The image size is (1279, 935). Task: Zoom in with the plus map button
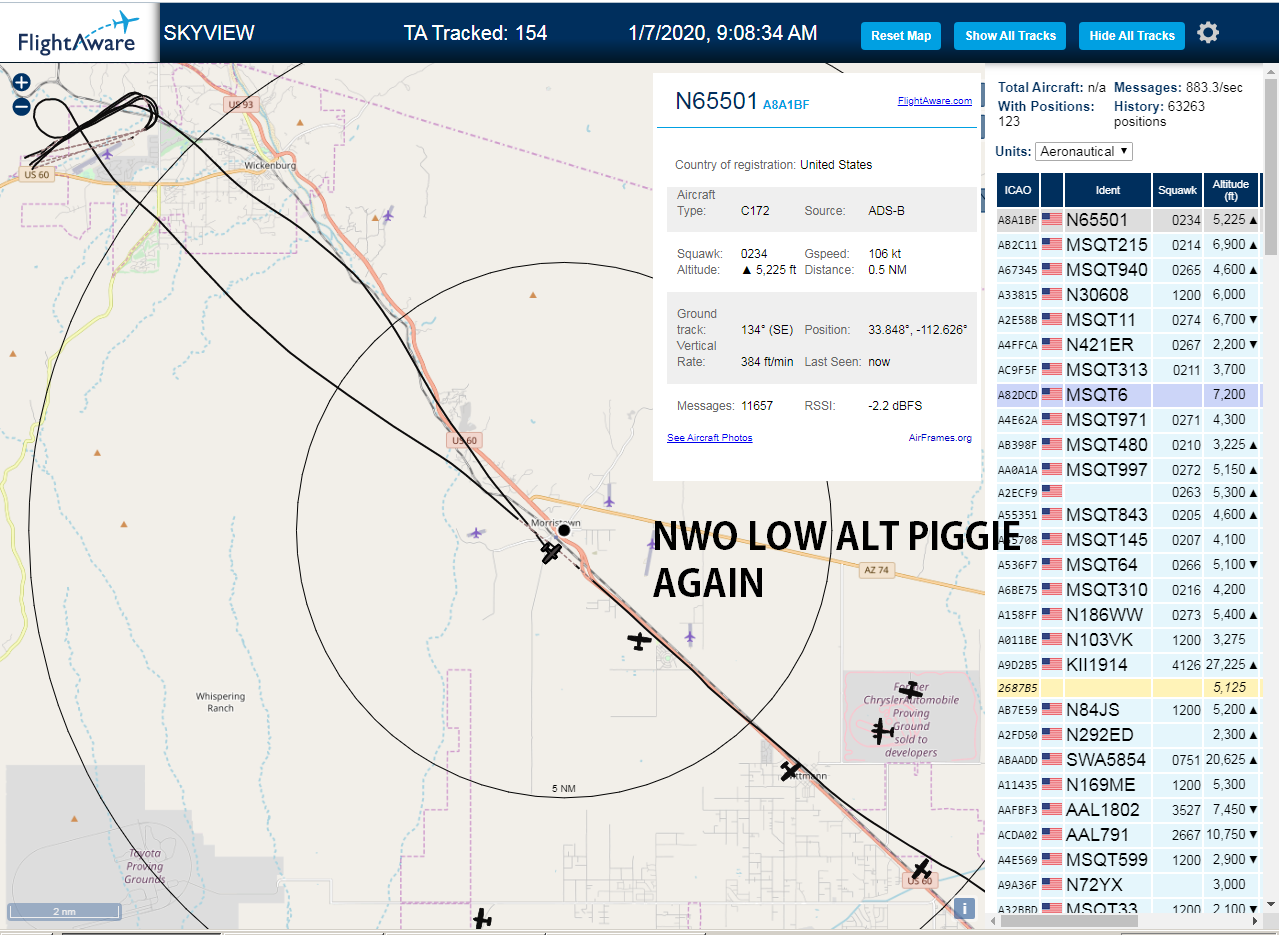21,83
